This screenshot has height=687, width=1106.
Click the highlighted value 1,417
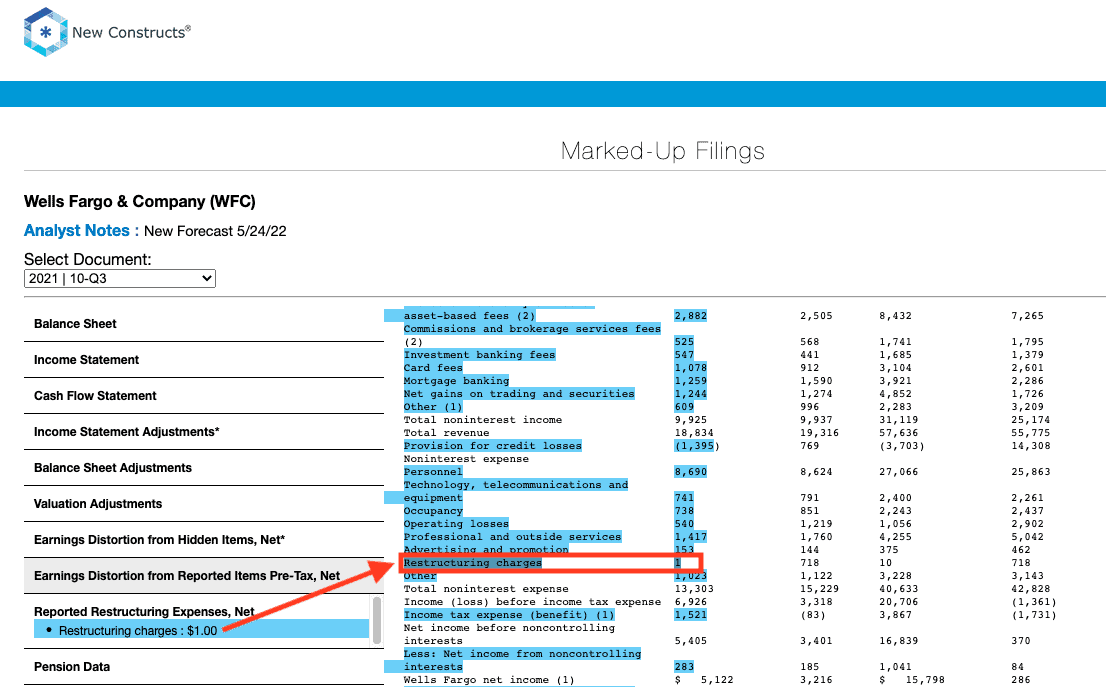pyautogui.click(x=691, y=537)
